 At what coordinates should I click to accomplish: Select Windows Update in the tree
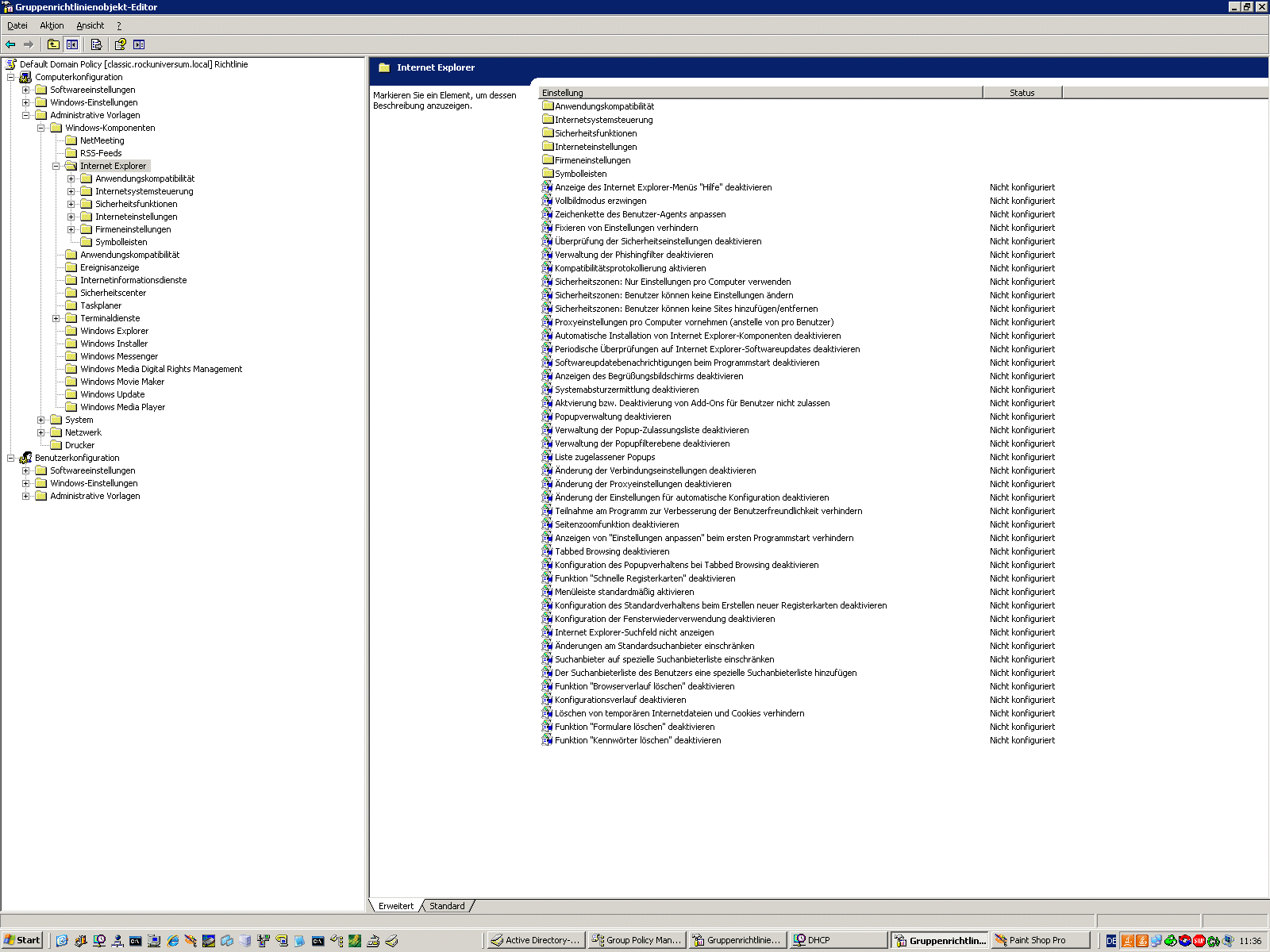(x=112, y=394)
